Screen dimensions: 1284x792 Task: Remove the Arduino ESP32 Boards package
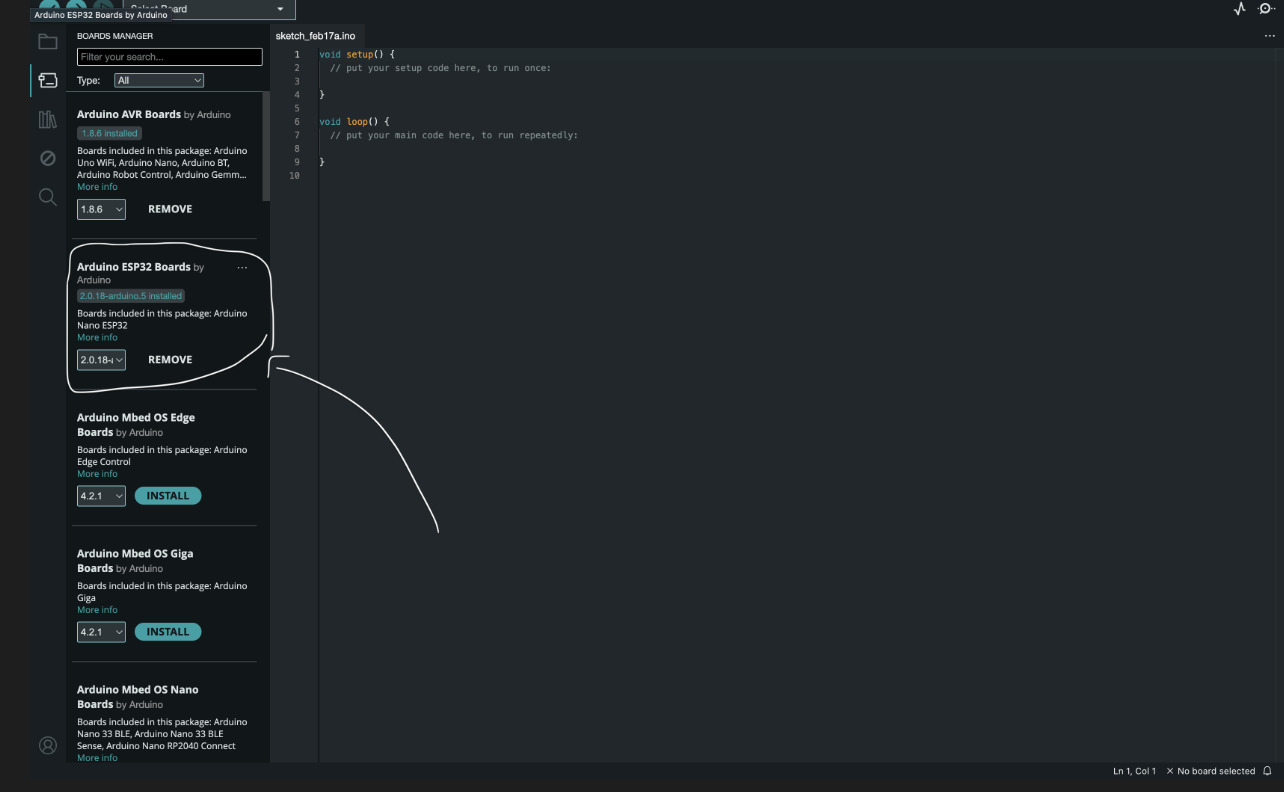170,360
